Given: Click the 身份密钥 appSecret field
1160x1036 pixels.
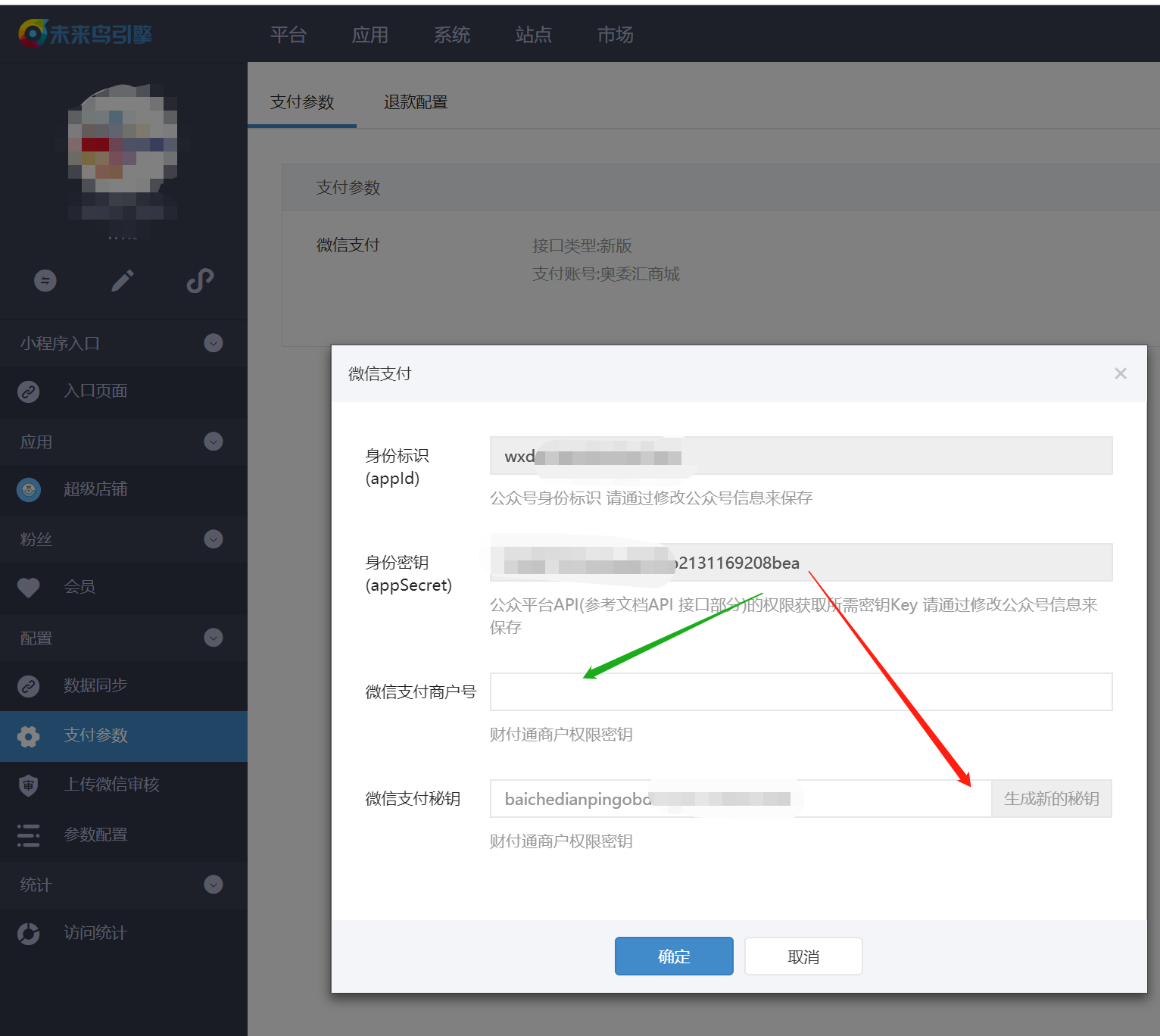Looking at the screenshot, I should pos(801,563).
